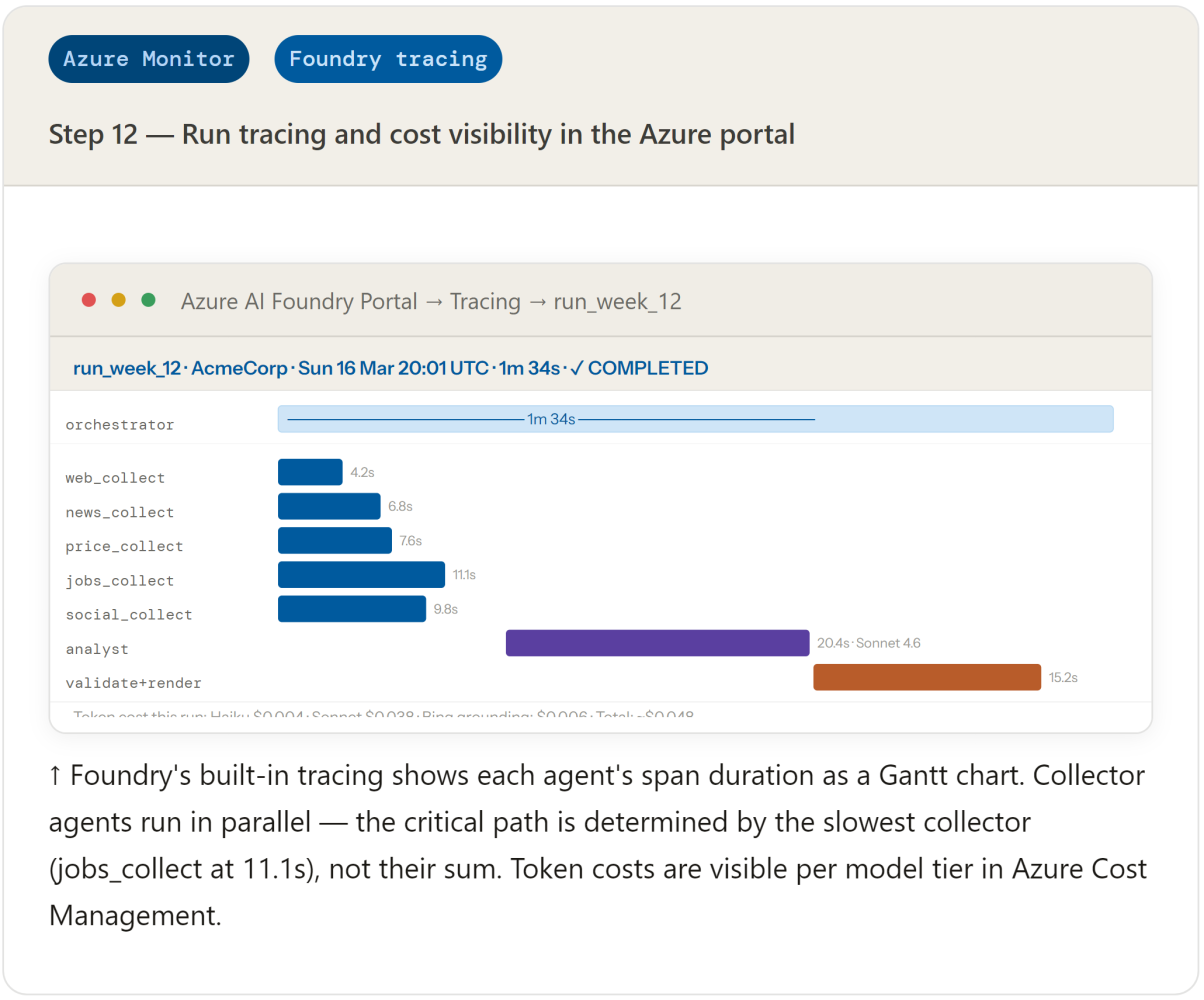The image size is (1204, 1000).
Task: Click the Step 12 heading text
Action: [x=422, y=134]
